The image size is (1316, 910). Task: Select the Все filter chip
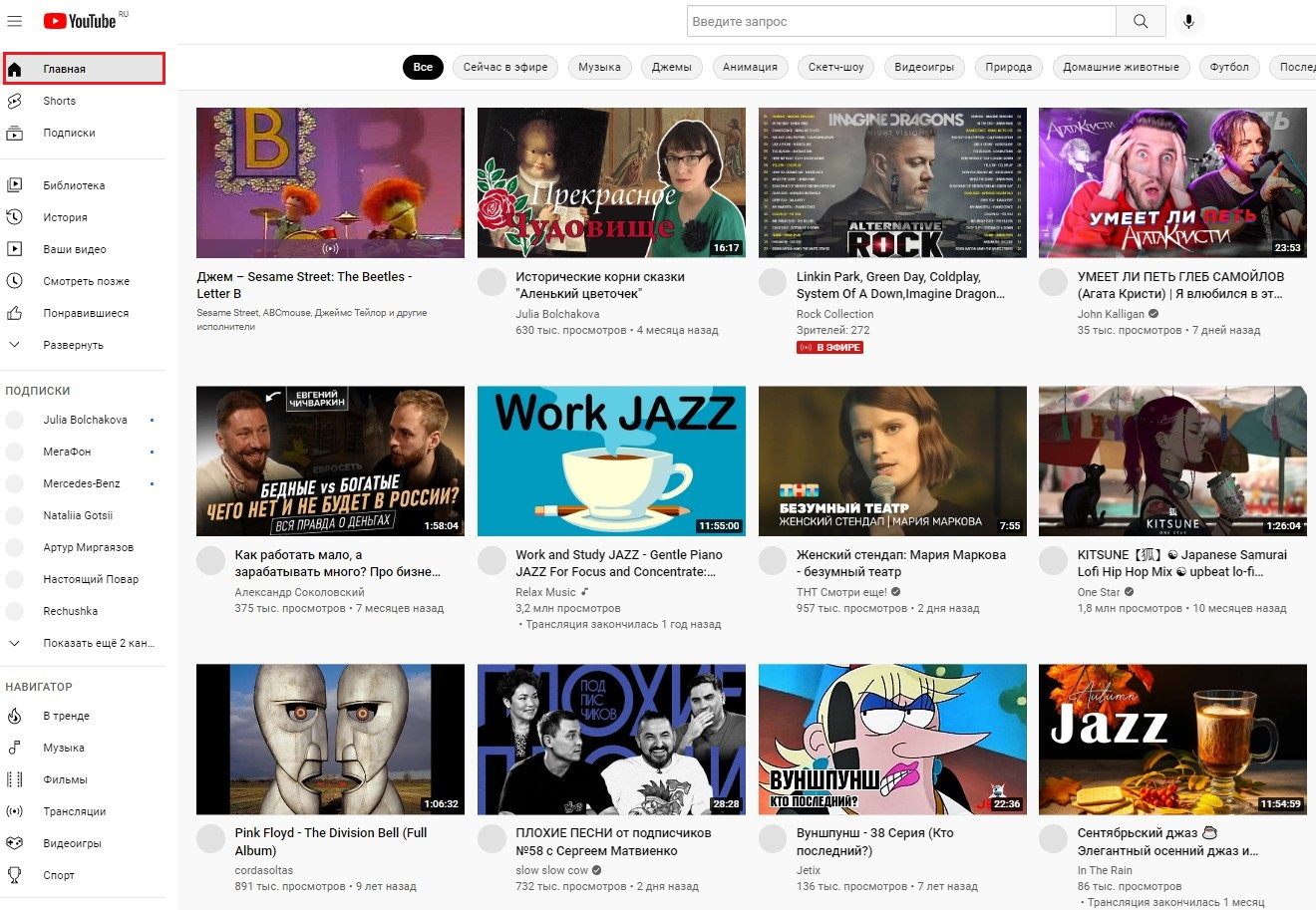[423, 67]
